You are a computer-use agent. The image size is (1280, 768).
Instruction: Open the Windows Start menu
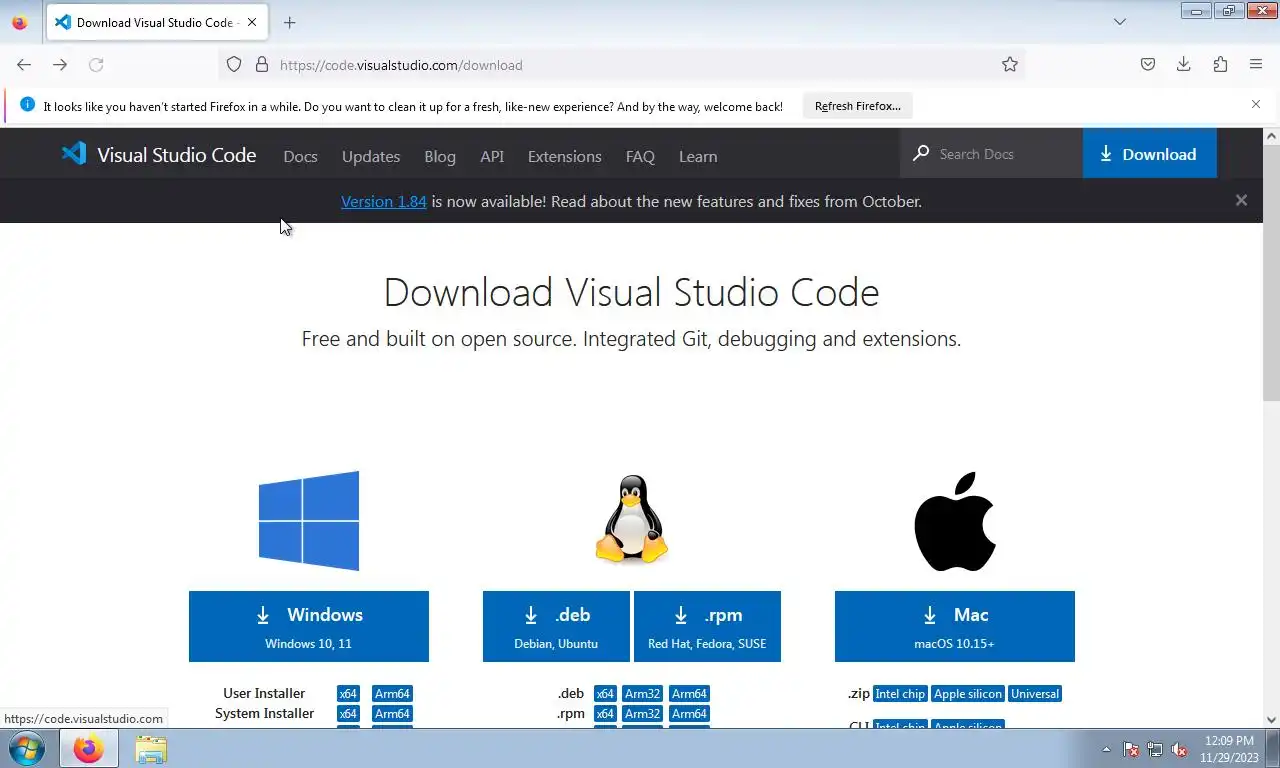pos(25,749)
